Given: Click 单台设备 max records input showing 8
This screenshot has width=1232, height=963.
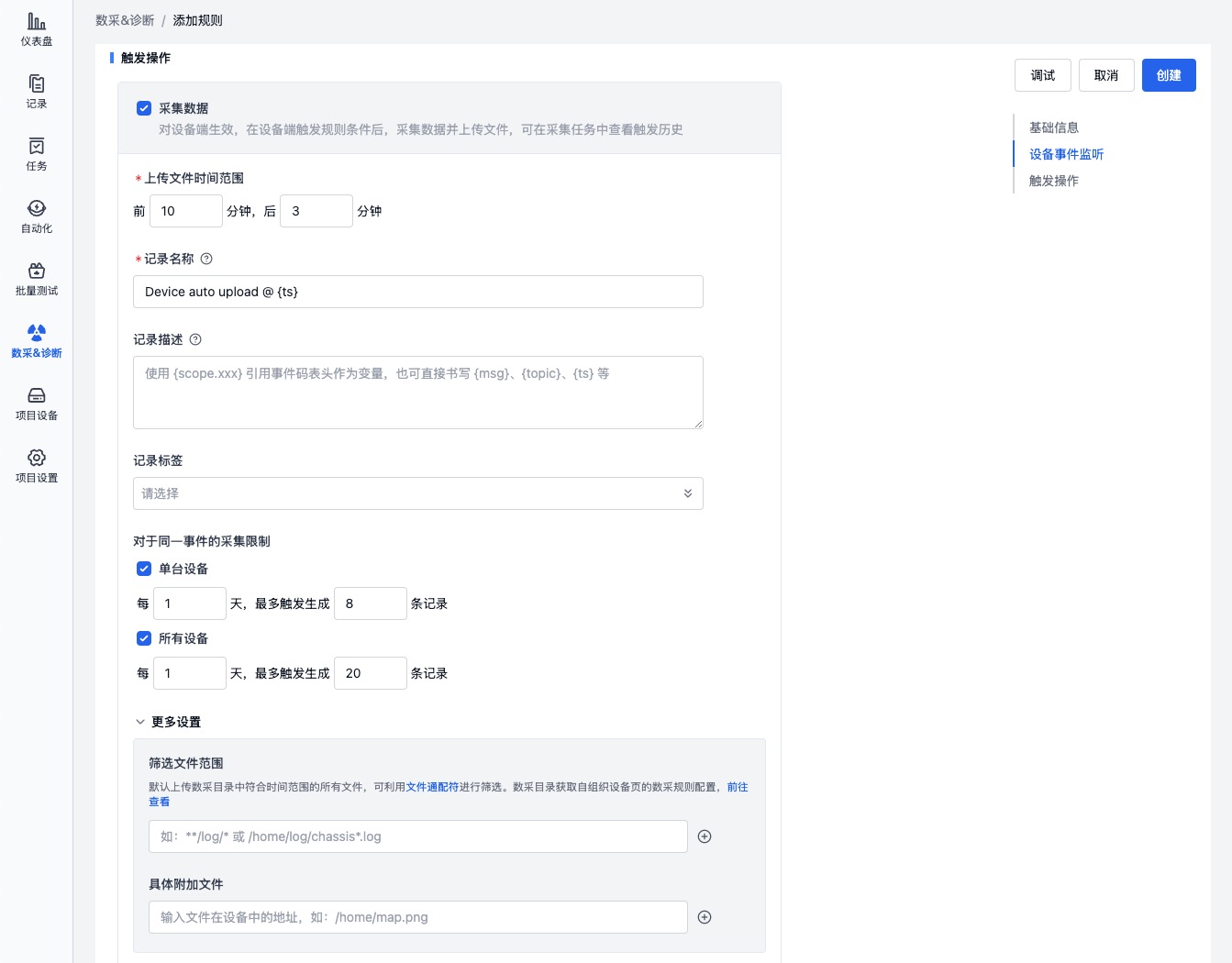Looking at the screenshot, I should [371, 603].
